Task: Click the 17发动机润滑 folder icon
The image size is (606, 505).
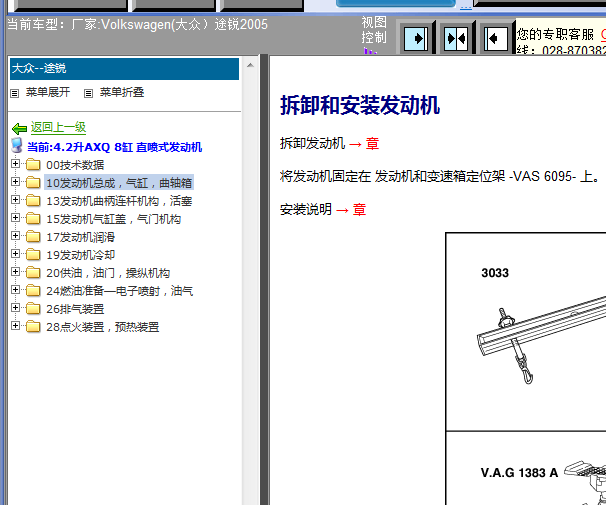Action: click(x=33, y=236)
